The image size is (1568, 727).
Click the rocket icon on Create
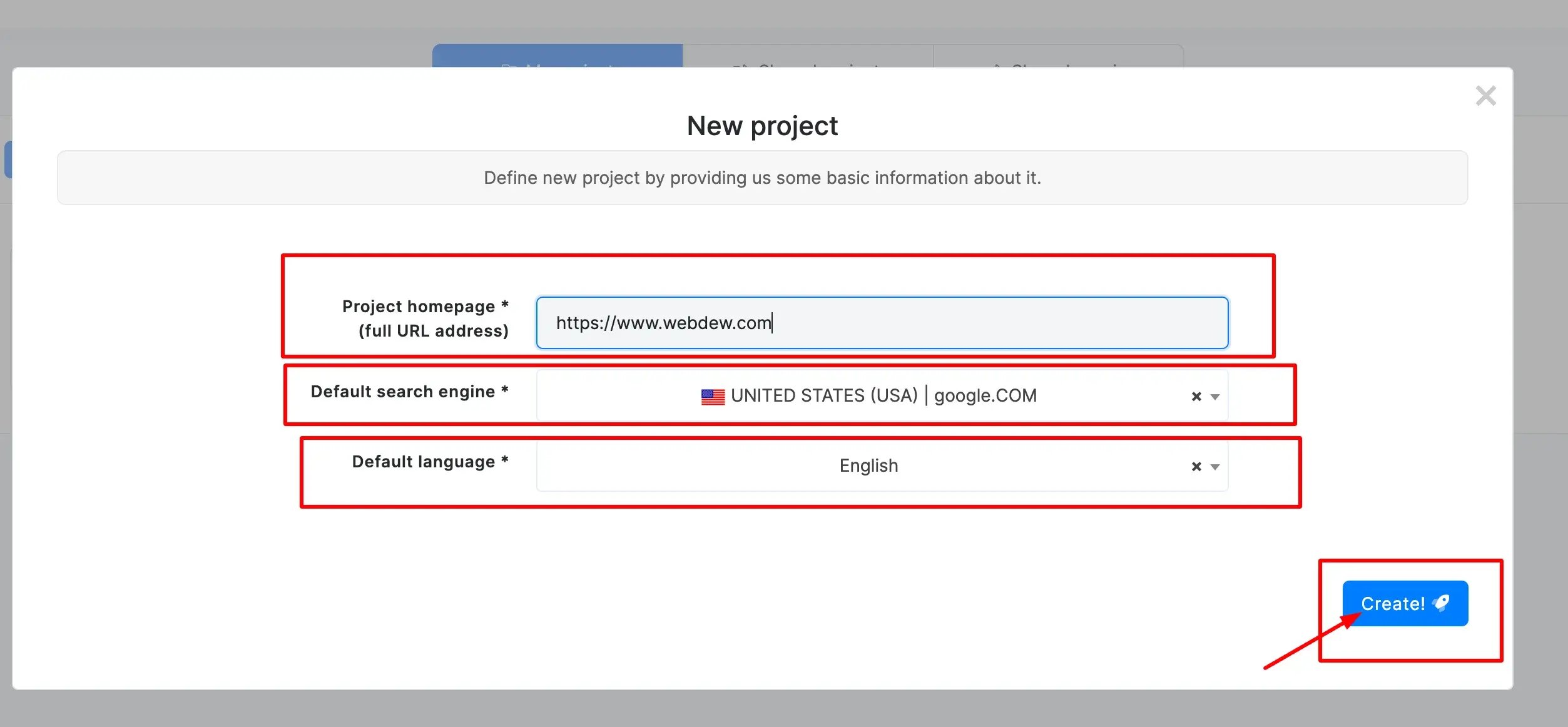[1442, 603]
